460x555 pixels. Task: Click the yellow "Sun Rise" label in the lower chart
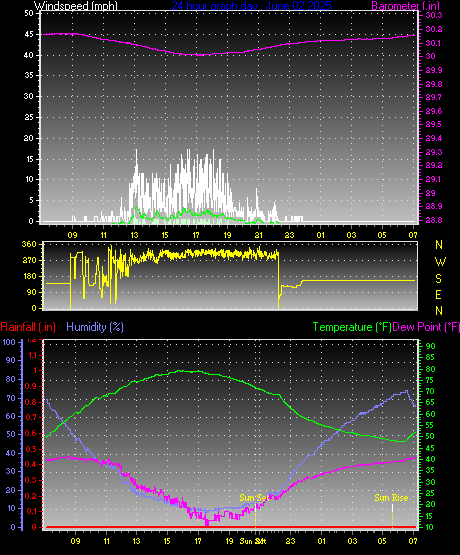[391, 498]
